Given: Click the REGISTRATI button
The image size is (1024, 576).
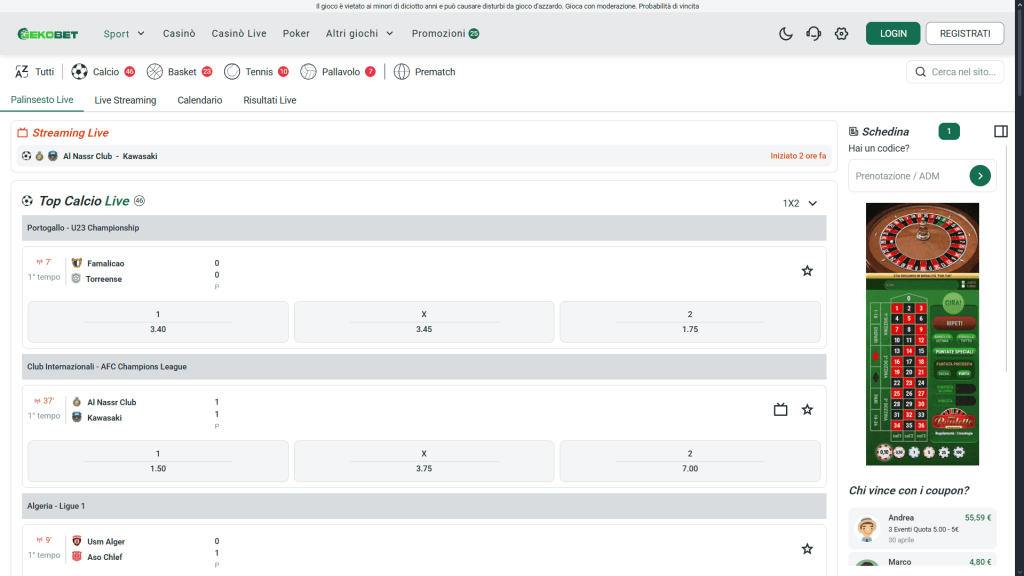Looking at the screenshot, I should pyautogui.click(x=964, y=33).
